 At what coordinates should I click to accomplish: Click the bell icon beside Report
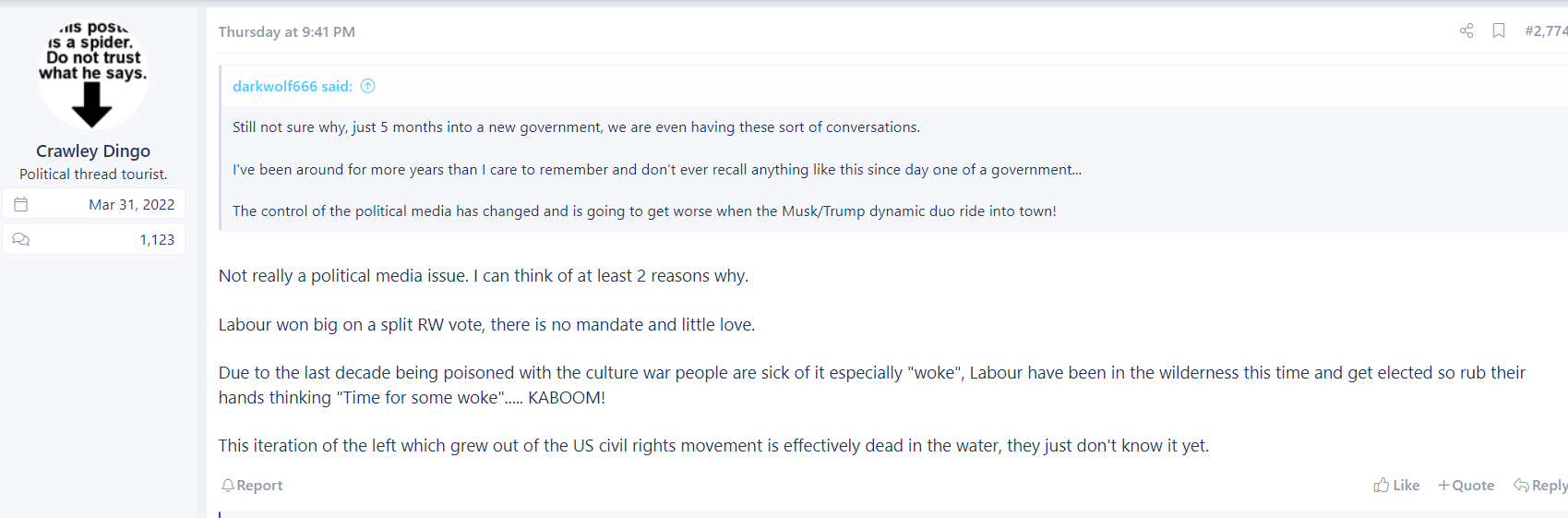click(228, 486)
